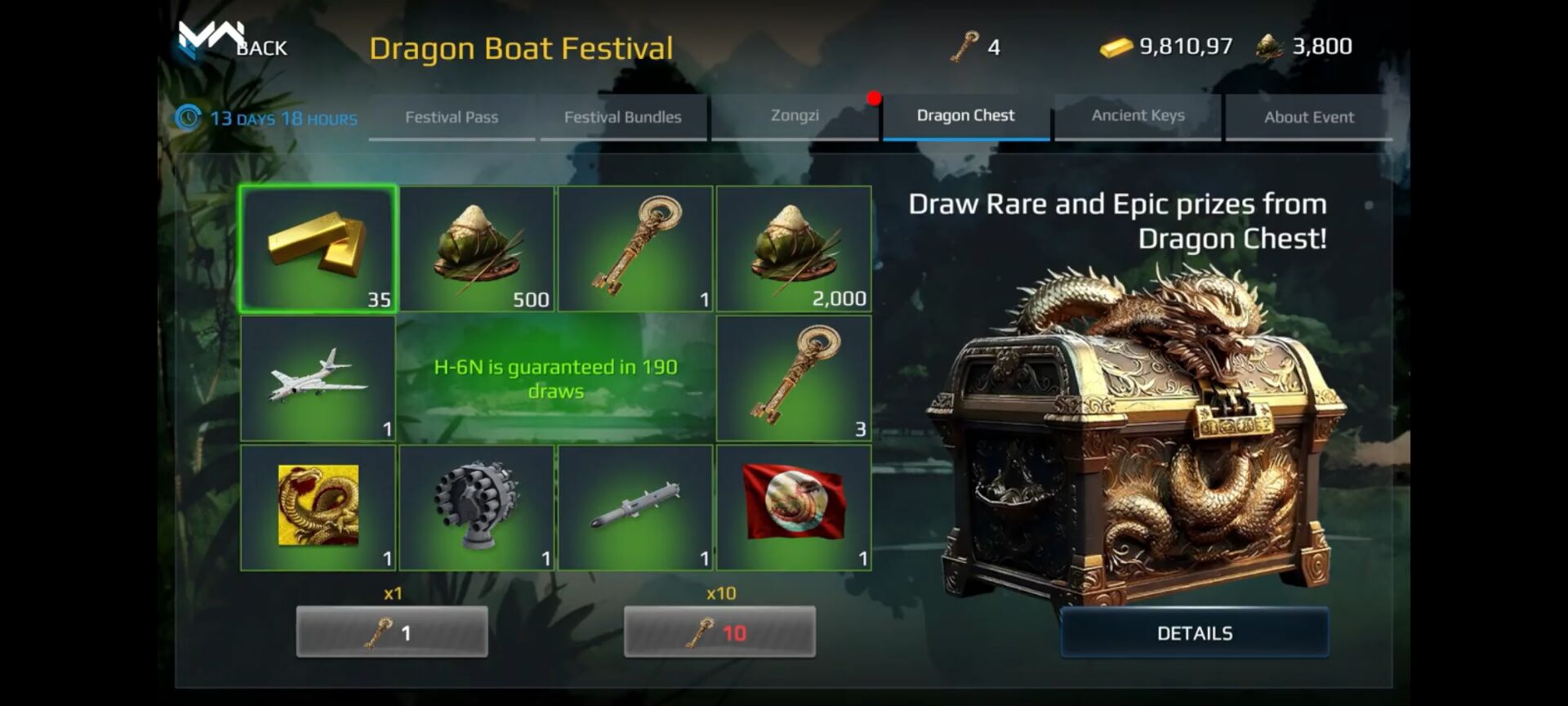Open the About Event tab
Image resolution: width=1568 pixels, height=706 pixels.
click(x=1309, y=117)
